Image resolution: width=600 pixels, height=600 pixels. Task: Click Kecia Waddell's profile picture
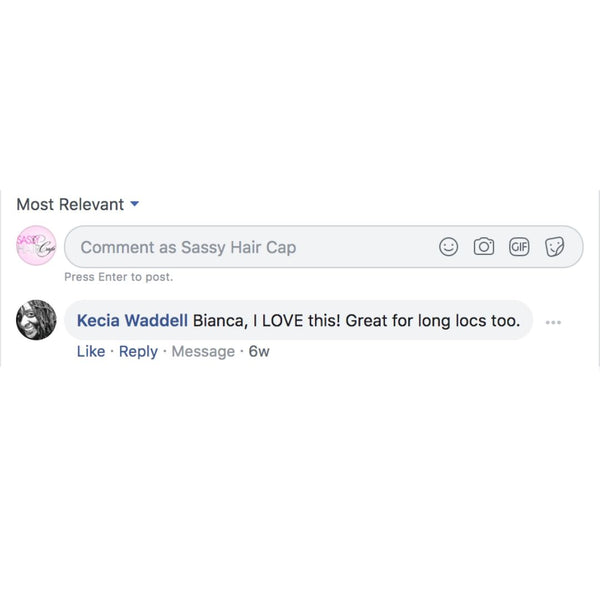click(x=37, y=320)
